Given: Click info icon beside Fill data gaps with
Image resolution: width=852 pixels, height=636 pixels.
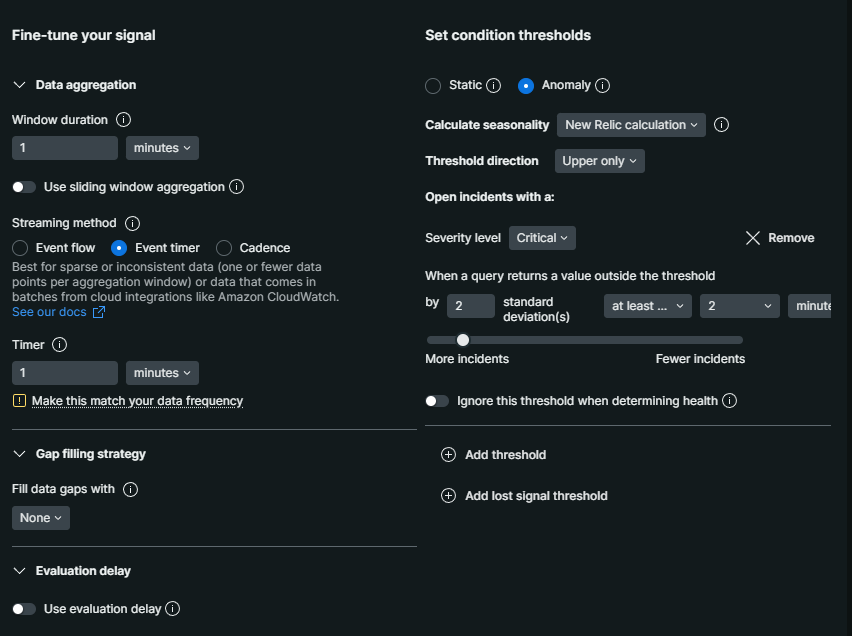Looking at the screenshot, I should click(x=130, y=490).
